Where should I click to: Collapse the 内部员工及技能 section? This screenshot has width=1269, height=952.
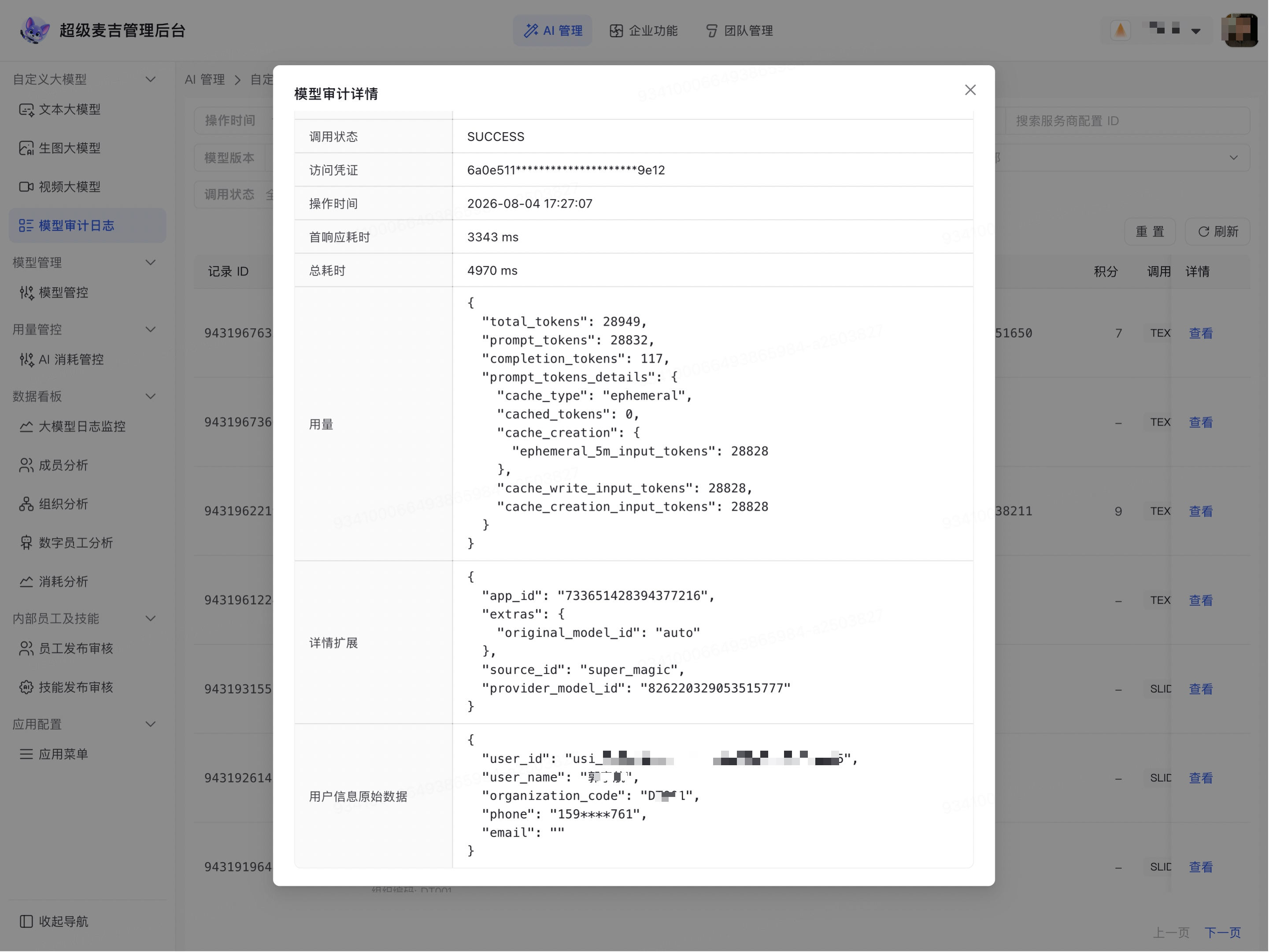pos(150,619)
